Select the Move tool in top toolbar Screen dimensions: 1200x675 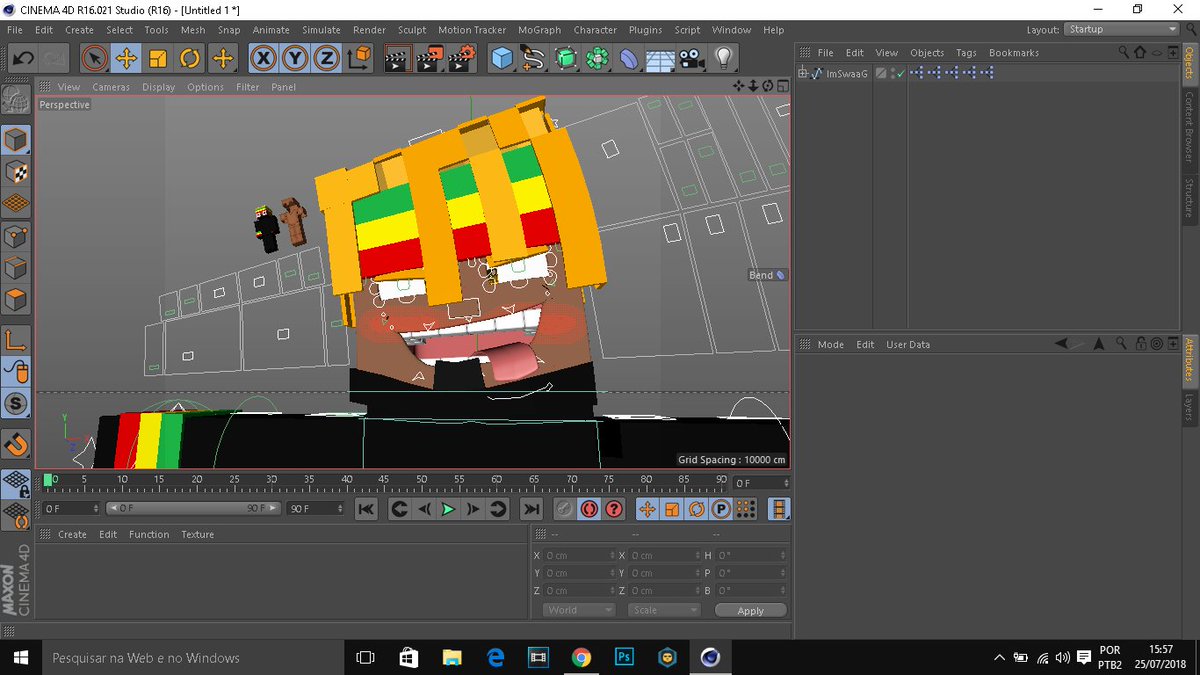click(126, 58)
